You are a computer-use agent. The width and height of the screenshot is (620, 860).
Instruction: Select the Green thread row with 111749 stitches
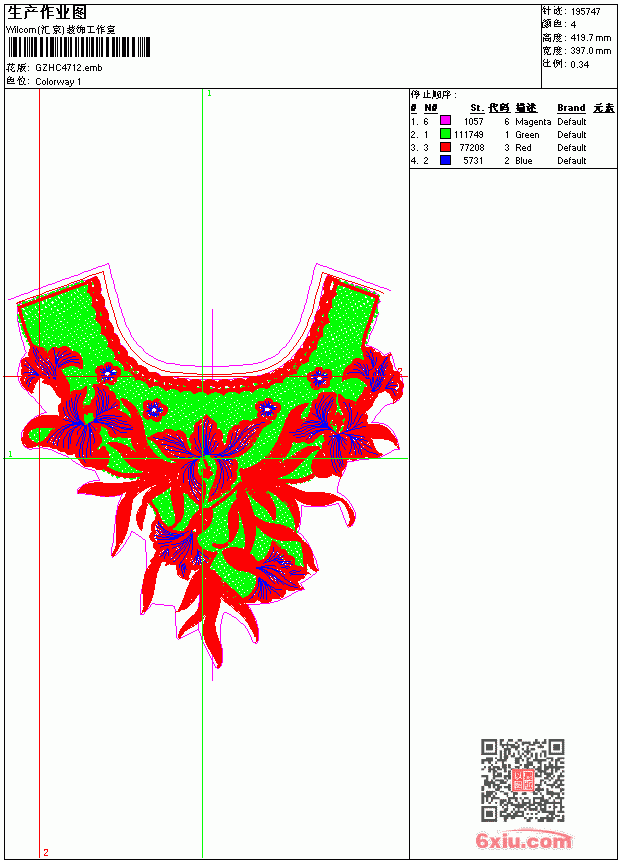(513, 134)
